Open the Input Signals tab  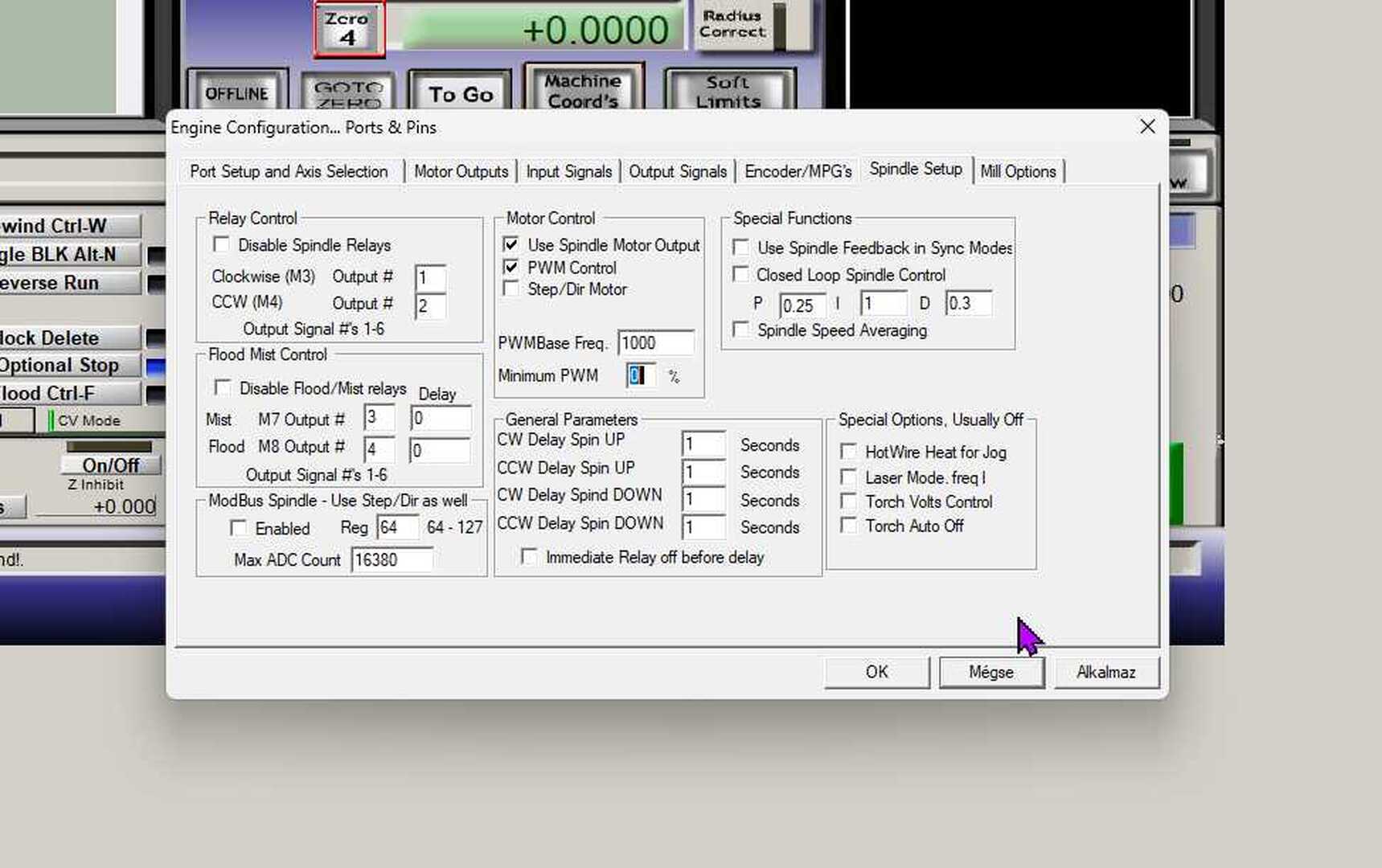(x=568, y=171)
